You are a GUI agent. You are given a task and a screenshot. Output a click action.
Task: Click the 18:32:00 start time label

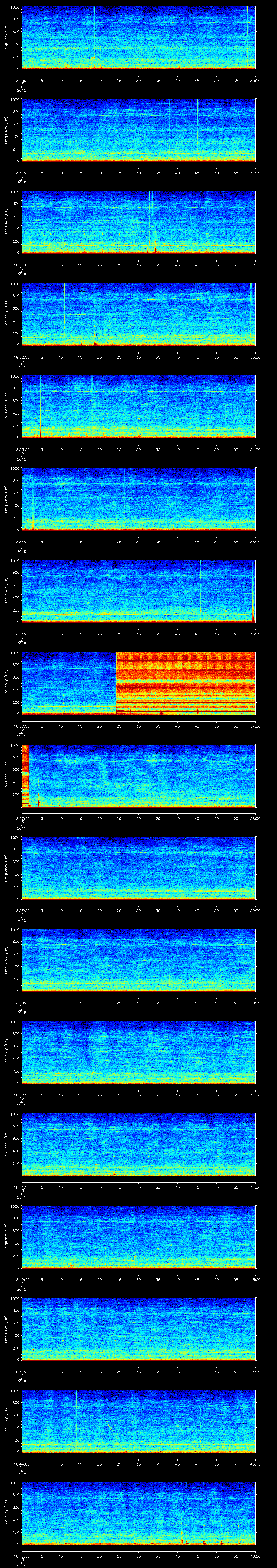coord(21,357)
